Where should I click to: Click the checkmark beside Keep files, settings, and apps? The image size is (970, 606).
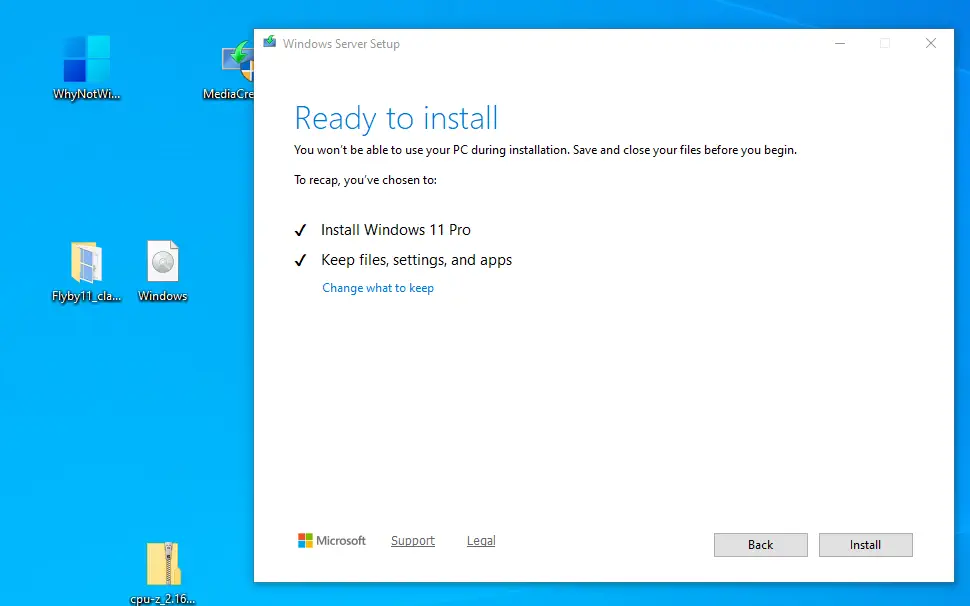pyautogui.click(x=300, y=260)
